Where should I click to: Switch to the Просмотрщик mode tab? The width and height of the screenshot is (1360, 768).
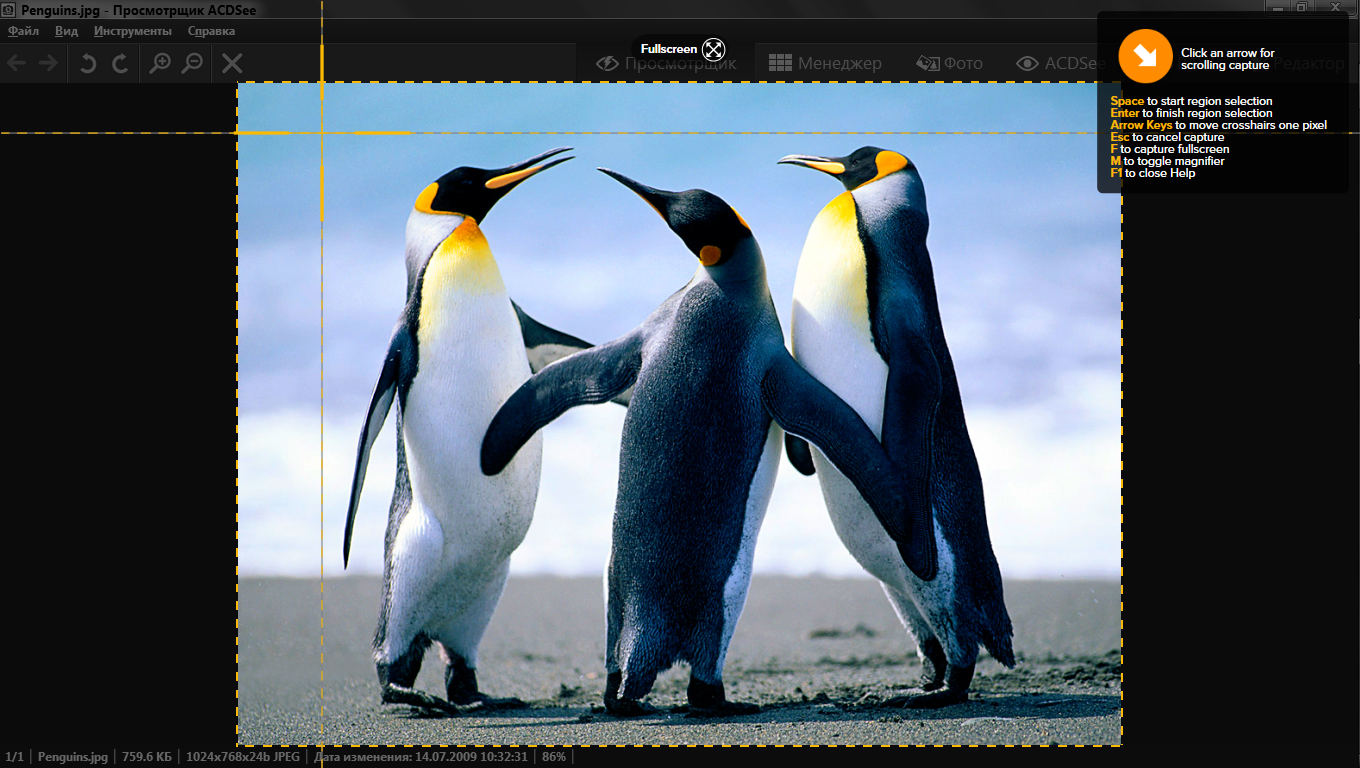pos(666,63)
